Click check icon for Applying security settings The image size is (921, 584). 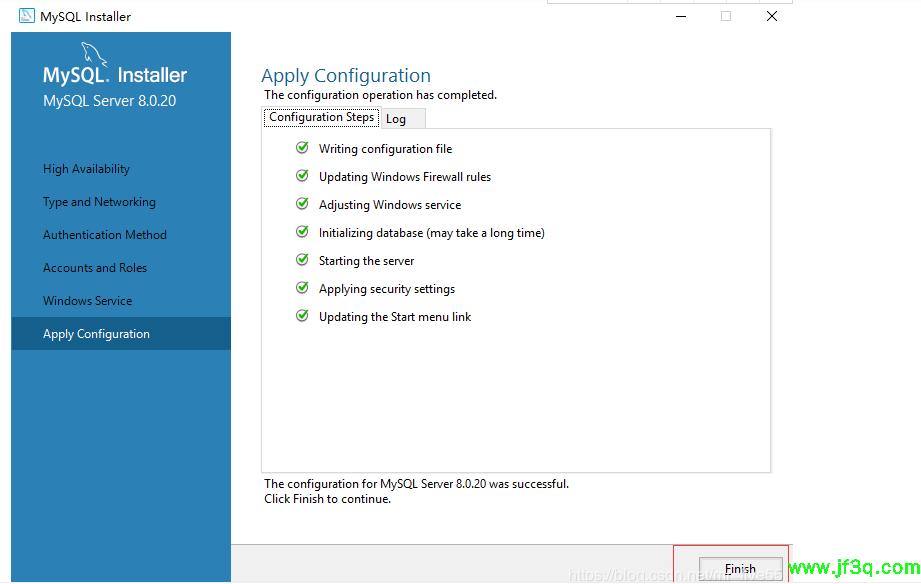tap(302, 288)
